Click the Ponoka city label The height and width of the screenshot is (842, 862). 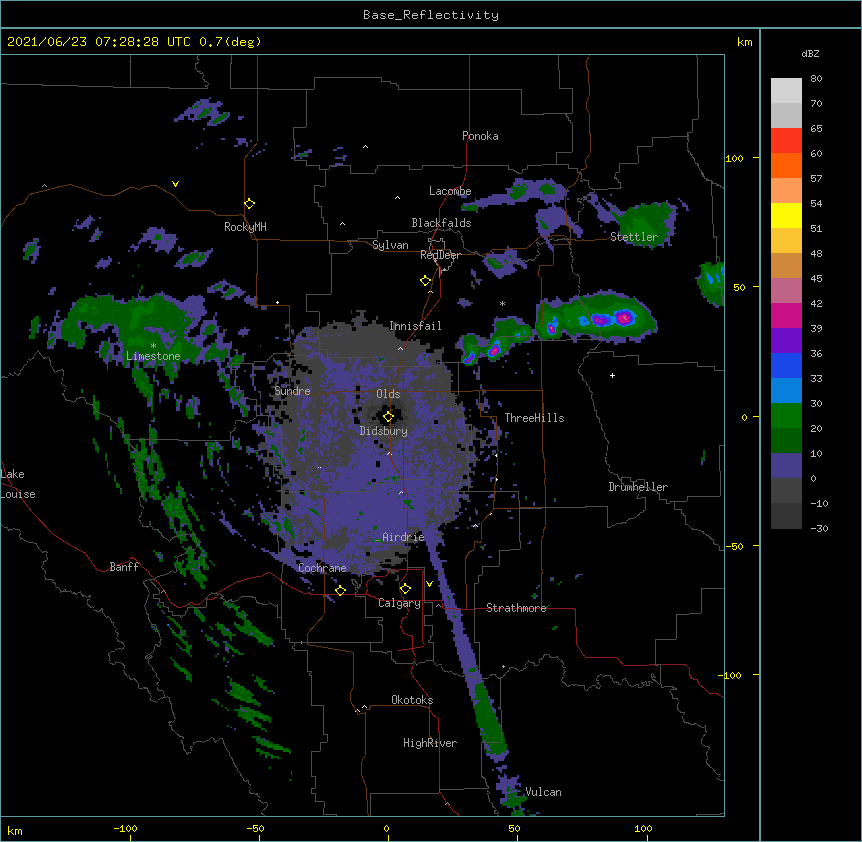click(x=480, y=136)
